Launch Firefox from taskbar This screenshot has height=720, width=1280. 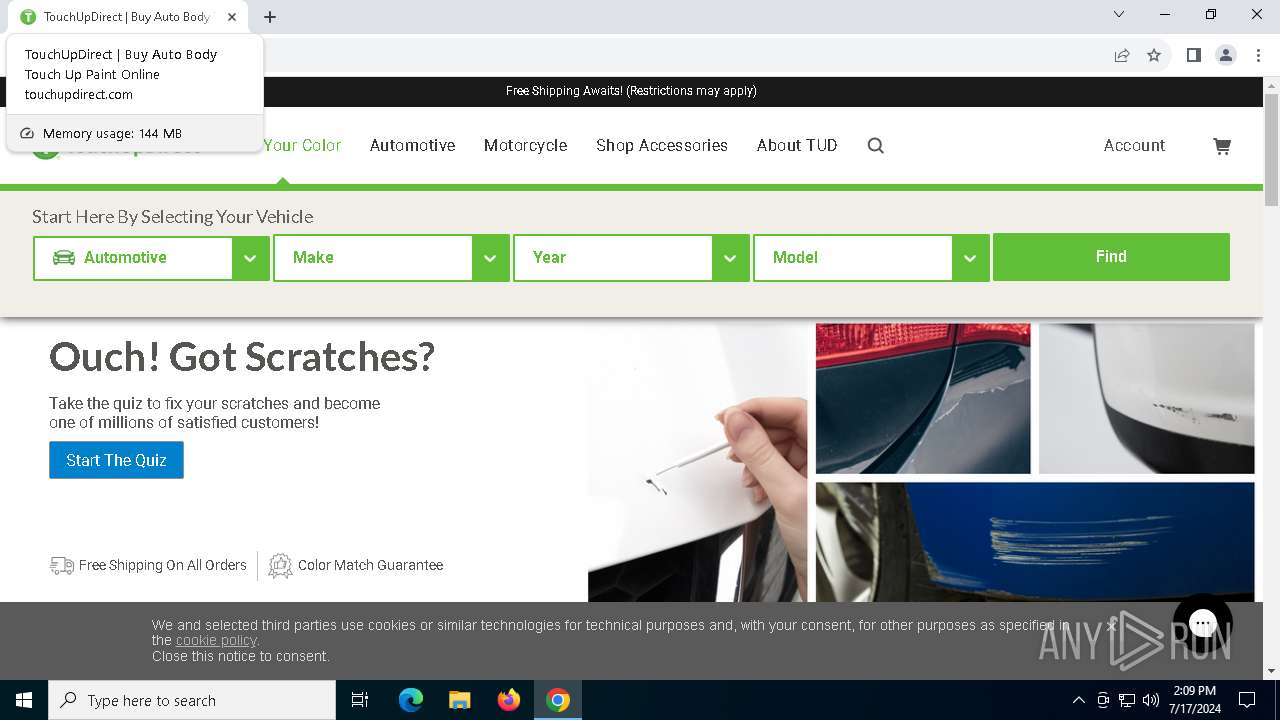pos(509,700)
